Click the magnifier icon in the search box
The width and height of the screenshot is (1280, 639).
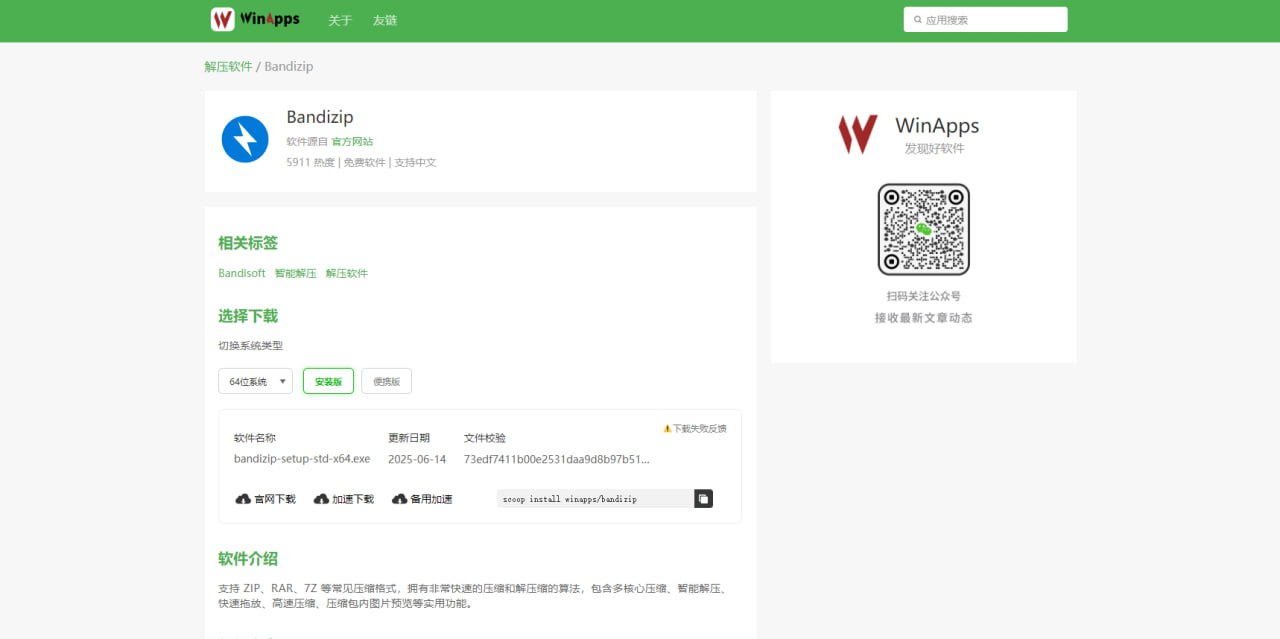[x=917, y=18]
